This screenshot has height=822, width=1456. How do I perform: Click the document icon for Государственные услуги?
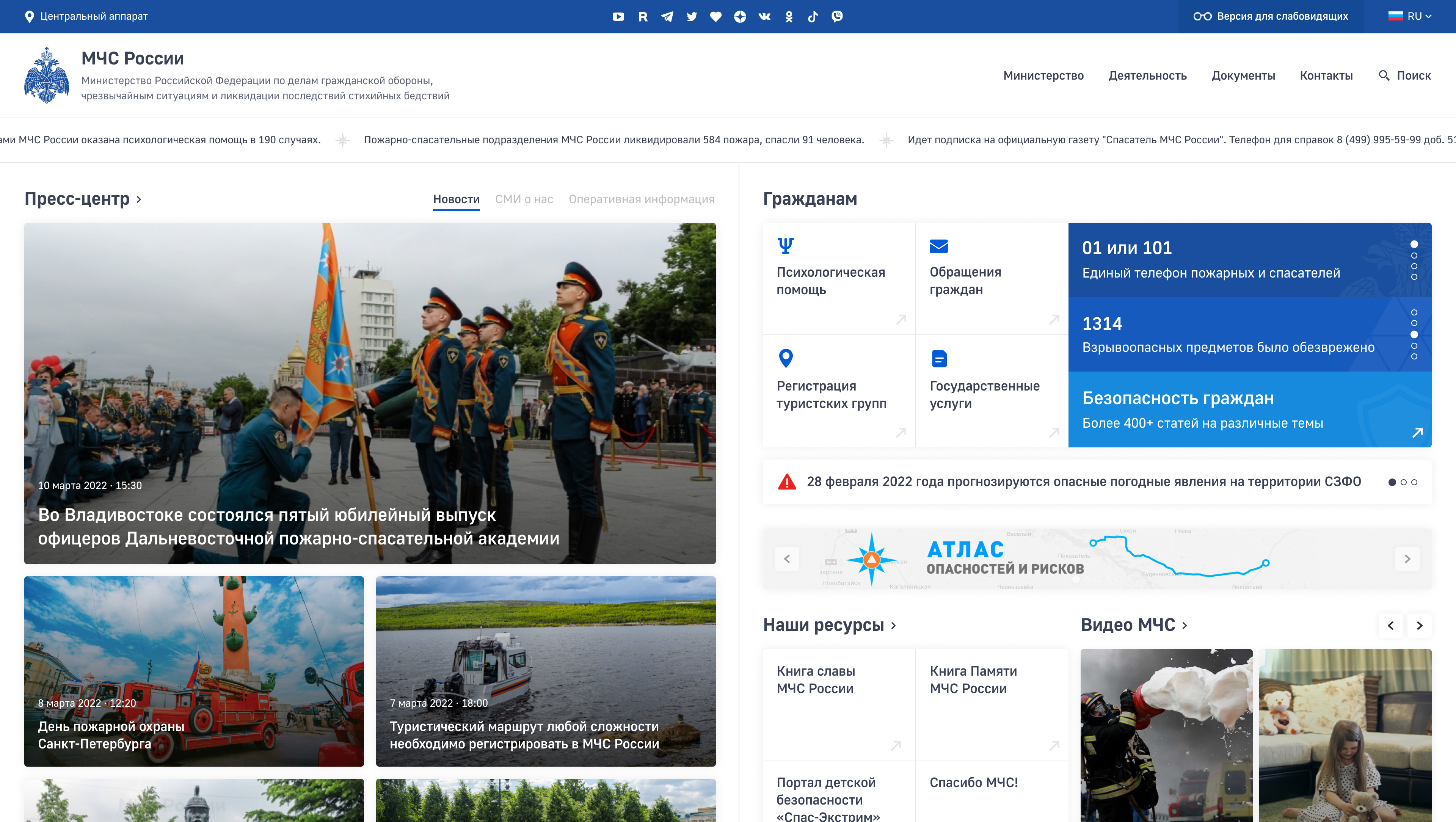(939, 358)
